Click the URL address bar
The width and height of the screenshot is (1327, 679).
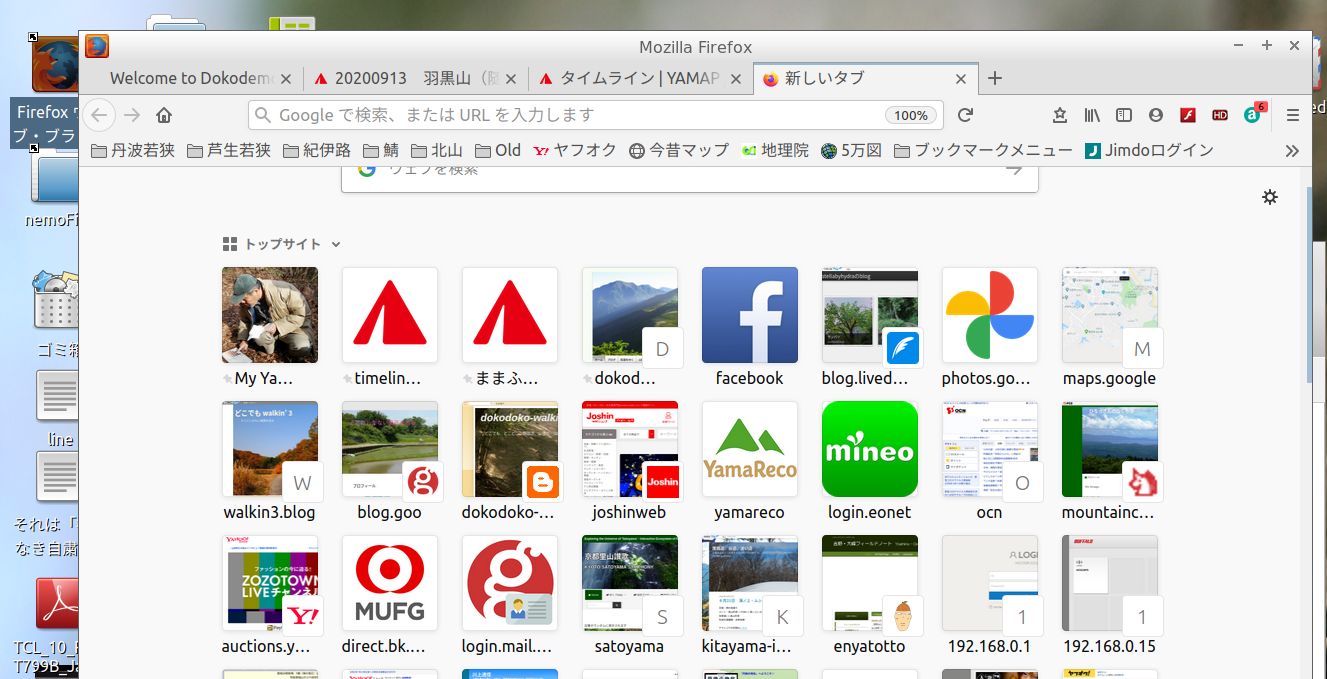click(570, 115)
